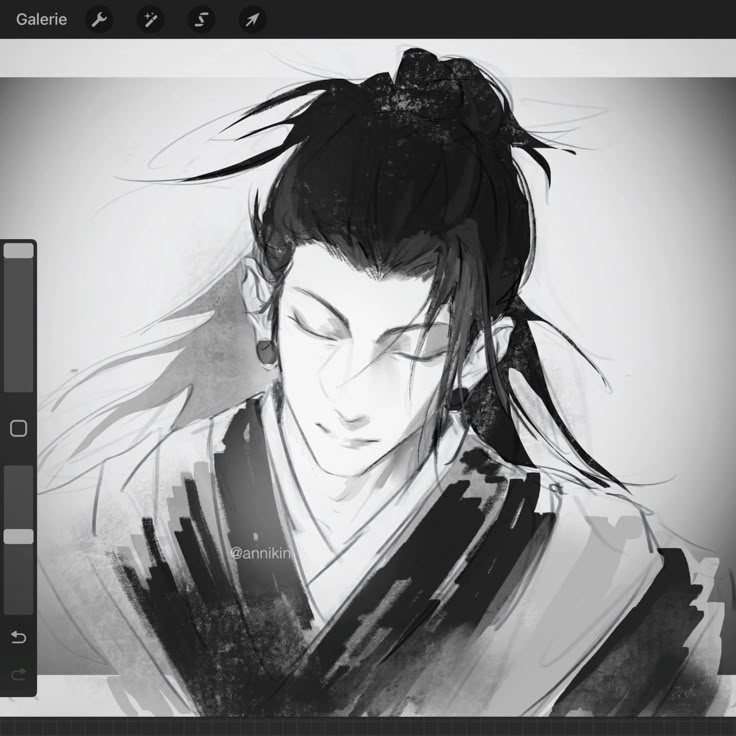Activate the Selection S-ribbon tool
This screenshot has width=736, height=736.
pos(202,19)
